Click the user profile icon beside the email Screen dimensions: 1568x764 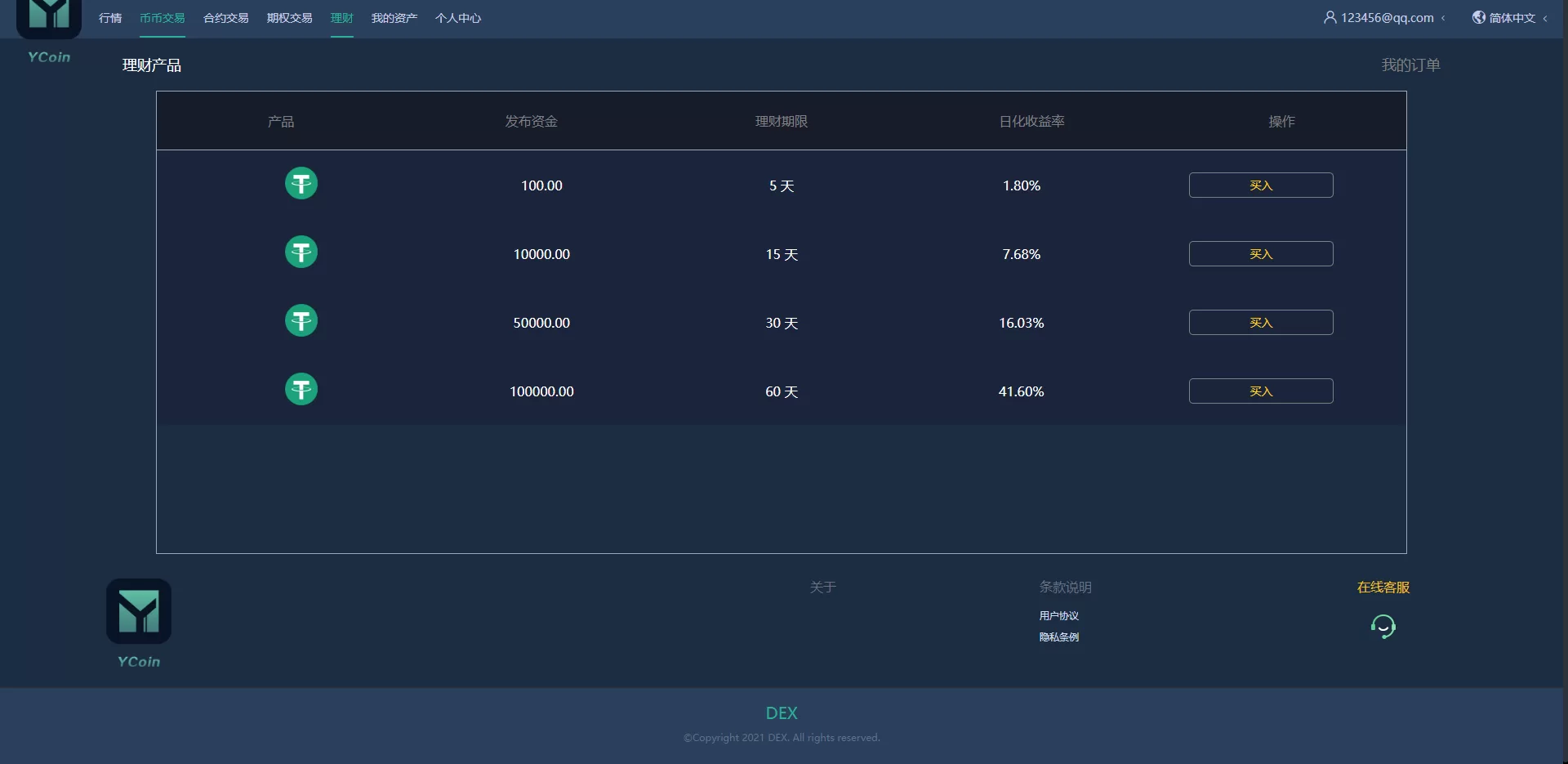click(1330, 17)
